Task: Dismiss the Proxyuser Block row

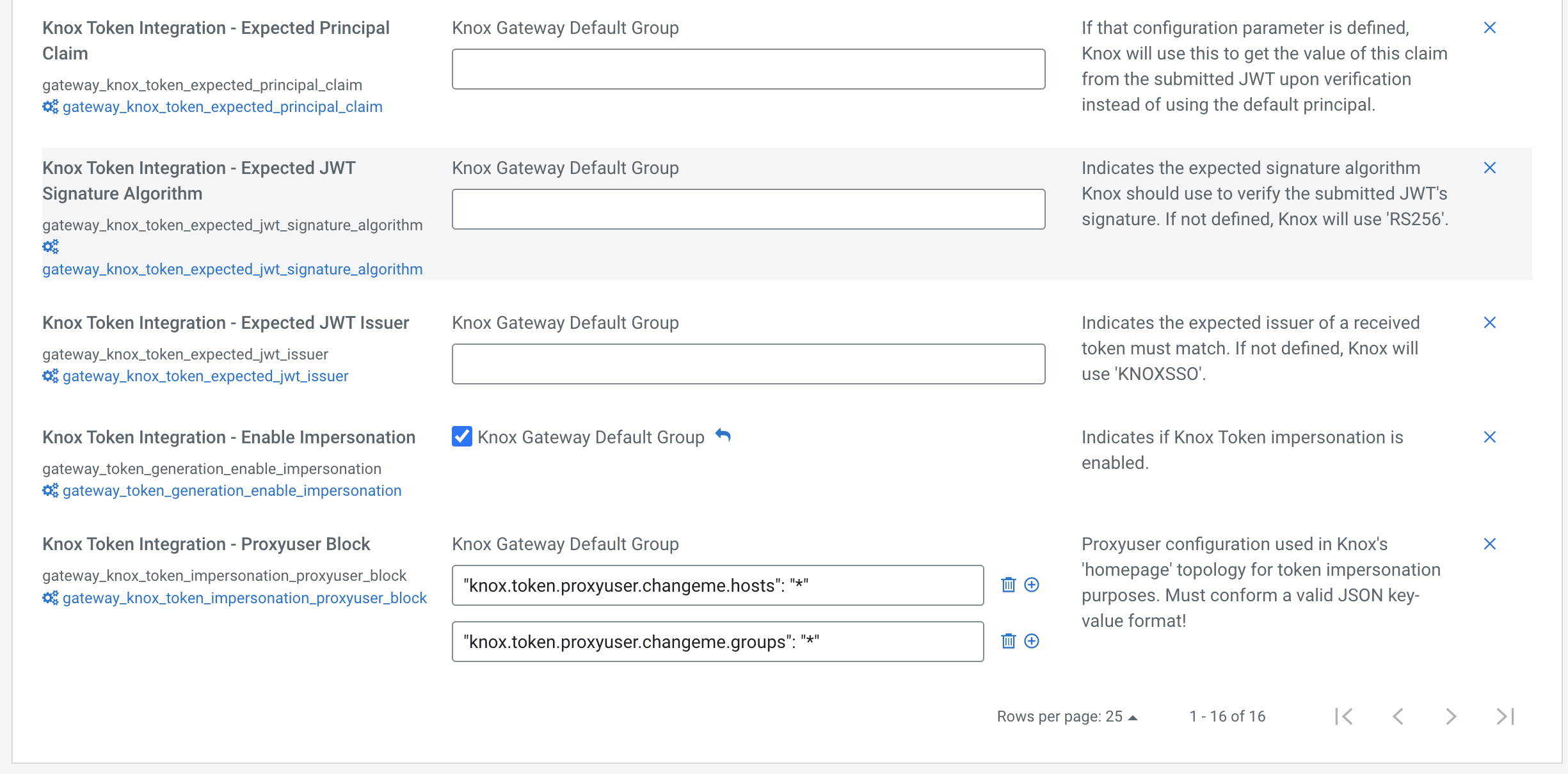Action: (x=1489, y=544)
